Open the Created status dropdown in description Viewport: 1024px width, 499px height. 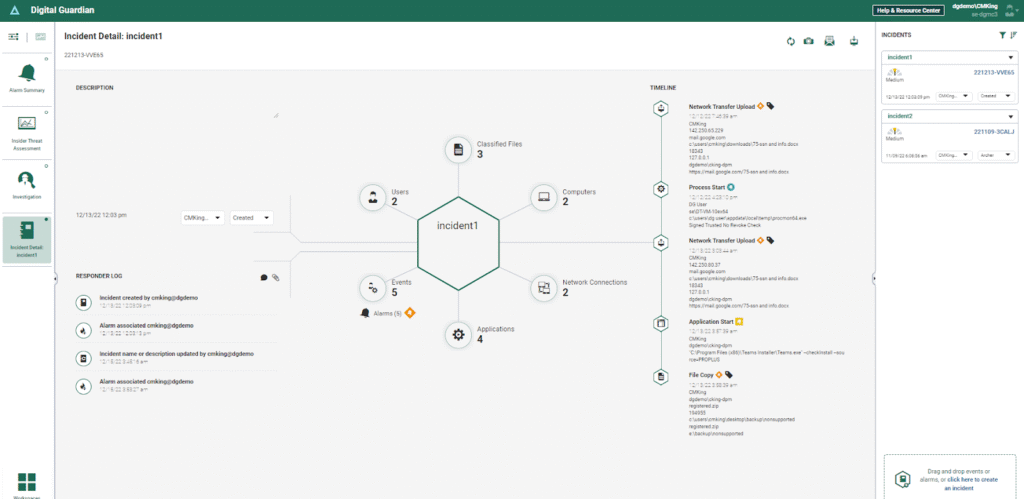tap(252, 217)
